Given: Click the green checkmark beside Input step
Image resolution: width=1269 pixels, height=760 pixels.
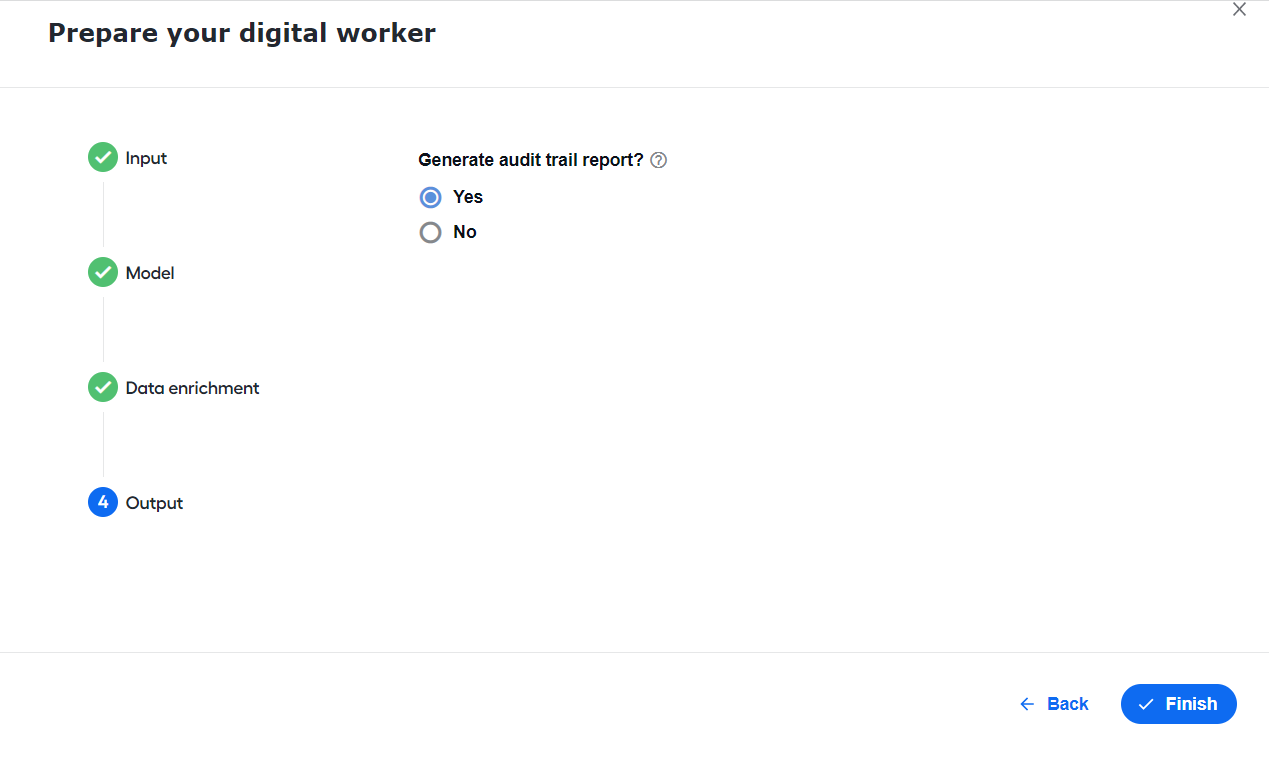Looking at the screenshot, I should tap(103, 157).
